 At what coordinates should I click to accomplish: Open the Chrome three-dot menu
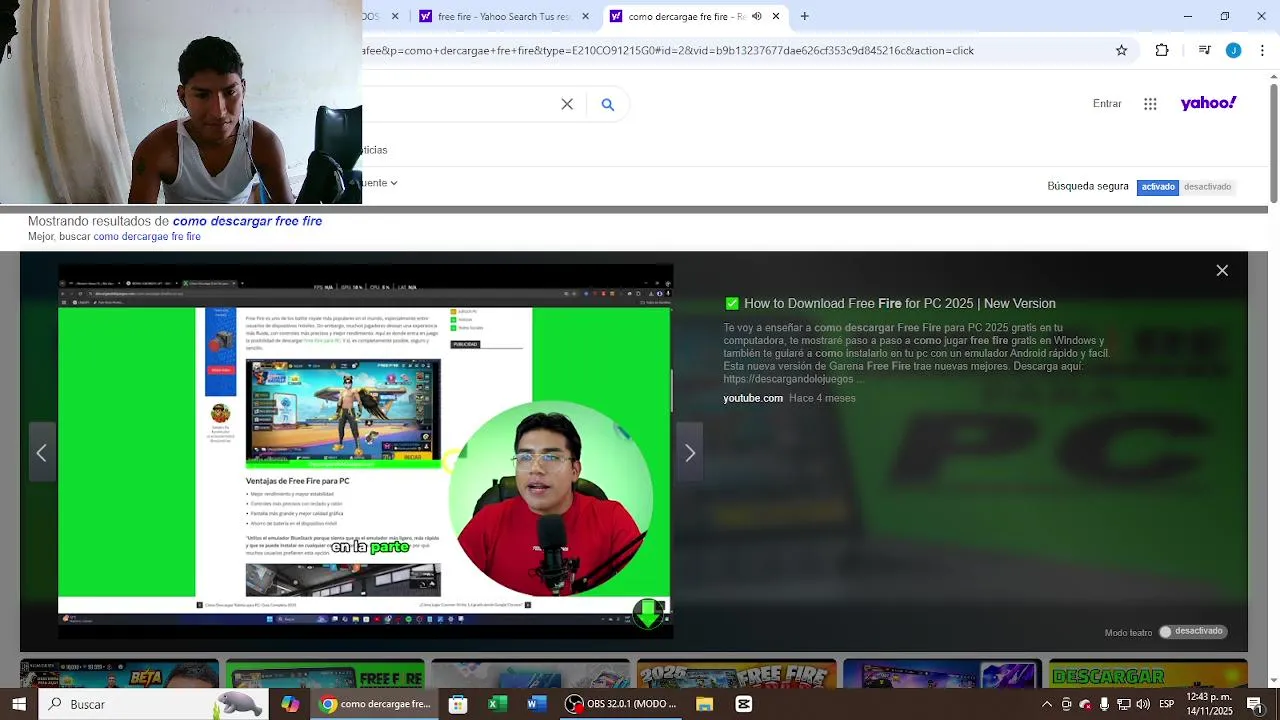click(1262, 50)
